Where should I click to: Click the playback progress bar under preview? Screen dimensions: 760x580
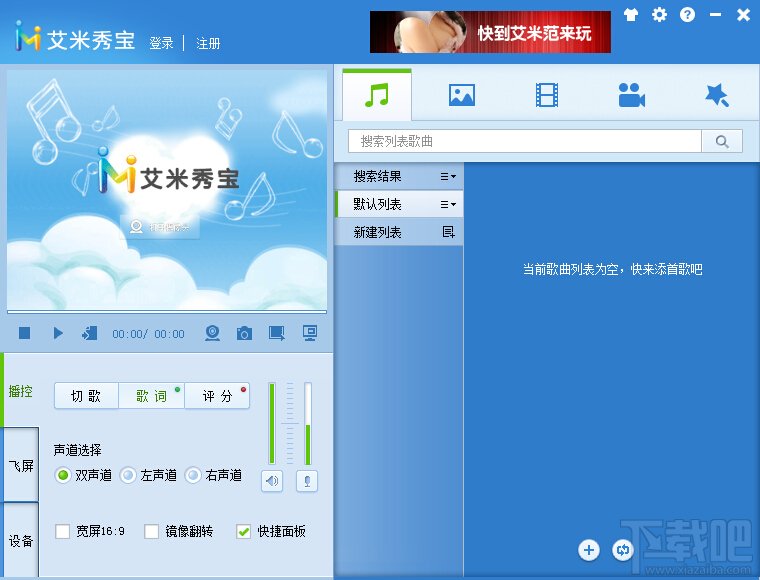click(167, 312)
